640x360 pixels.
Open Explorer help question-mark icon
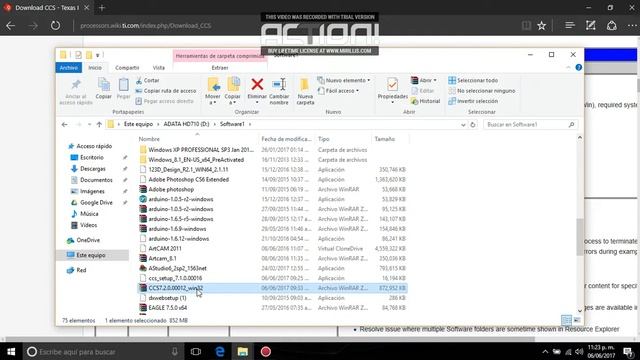point(578,67)
